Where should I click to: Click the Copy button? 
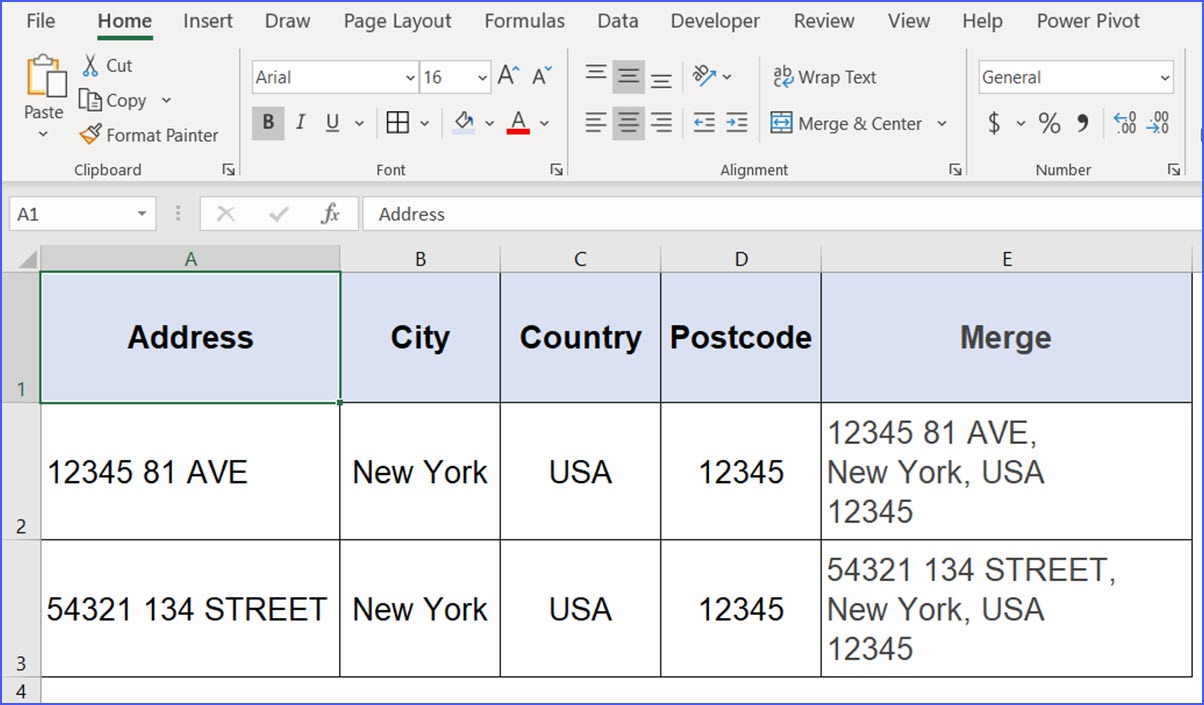click(114, 100)
